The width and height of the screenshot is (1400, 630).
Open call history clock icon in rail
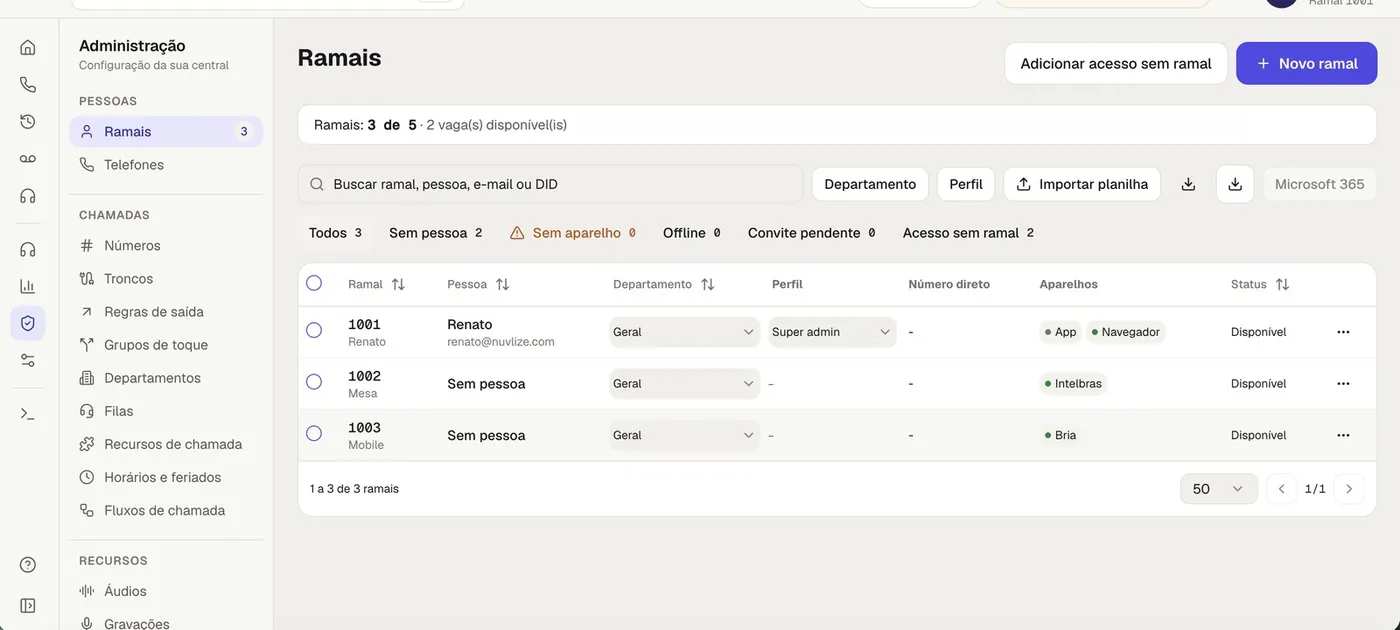point(28,121)
